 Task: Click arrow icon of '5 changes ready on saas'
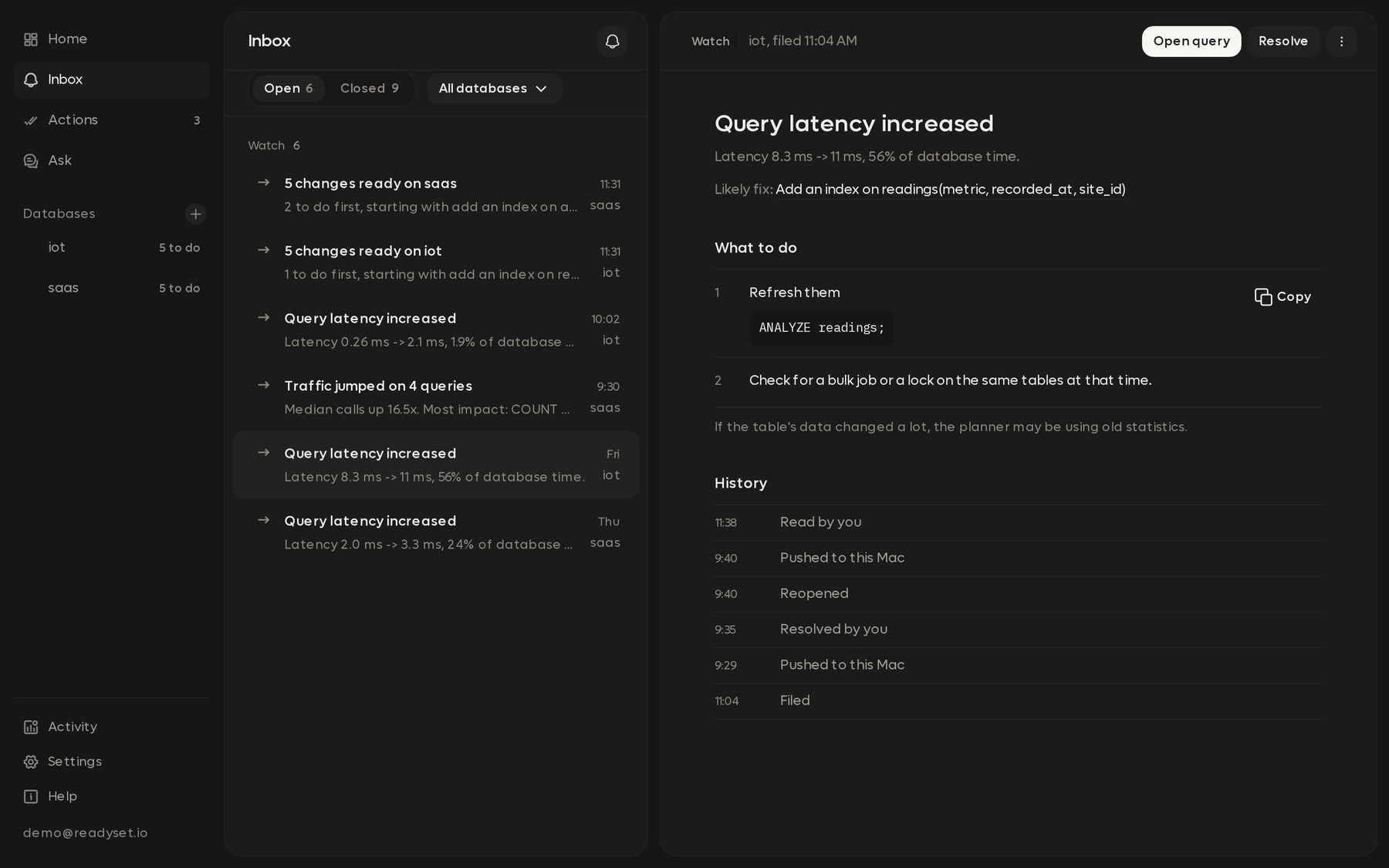click(264, 183)
